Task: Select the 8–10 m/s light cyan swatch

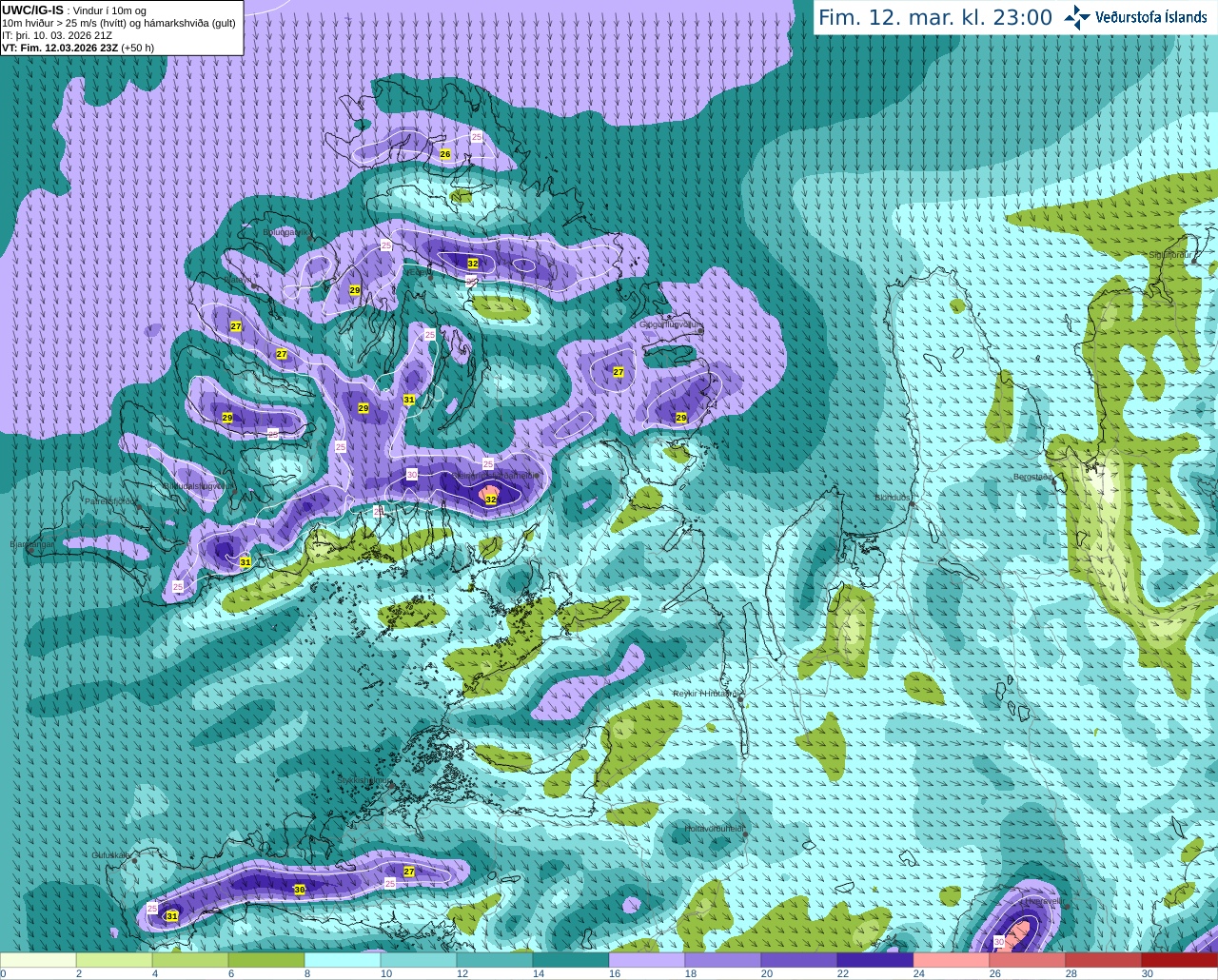Action: 343,960
